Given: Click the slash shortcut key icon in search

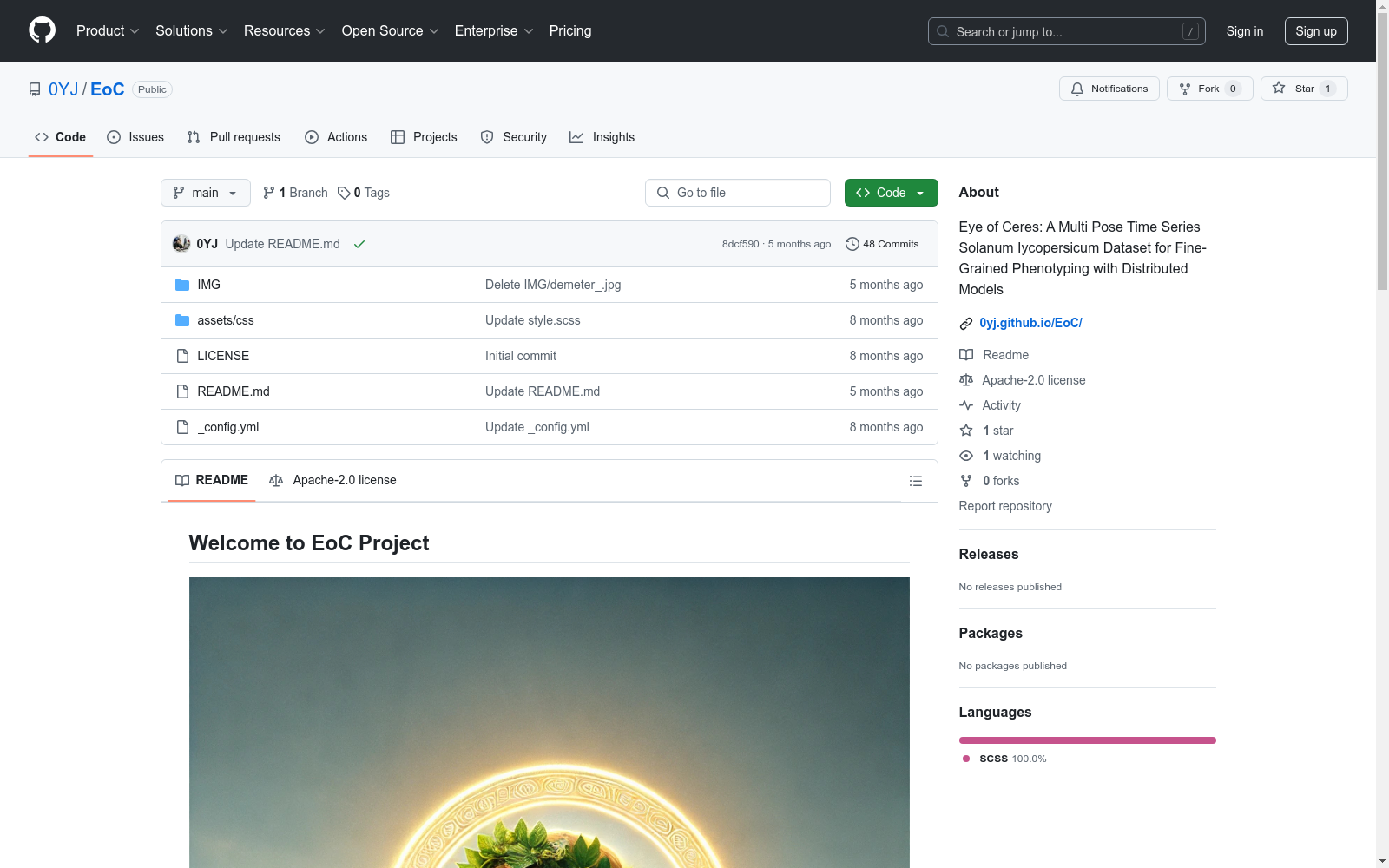Looking at the screenshot, I should pyautogui.click(x=1190, y=31).
